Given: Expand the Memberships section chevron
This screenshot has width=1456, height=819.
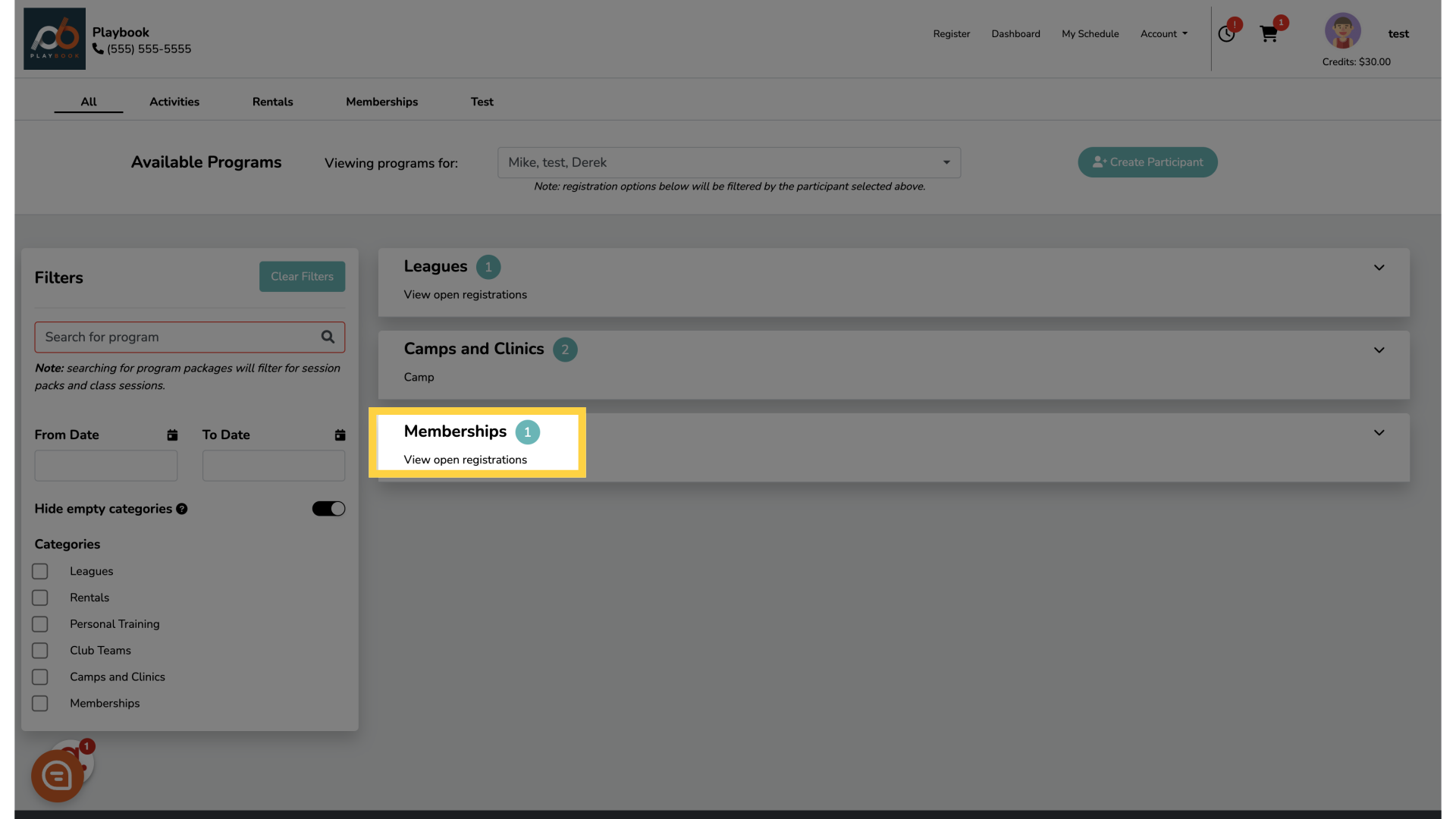Looking at the screenshot, I should [x=1379, y=432].
